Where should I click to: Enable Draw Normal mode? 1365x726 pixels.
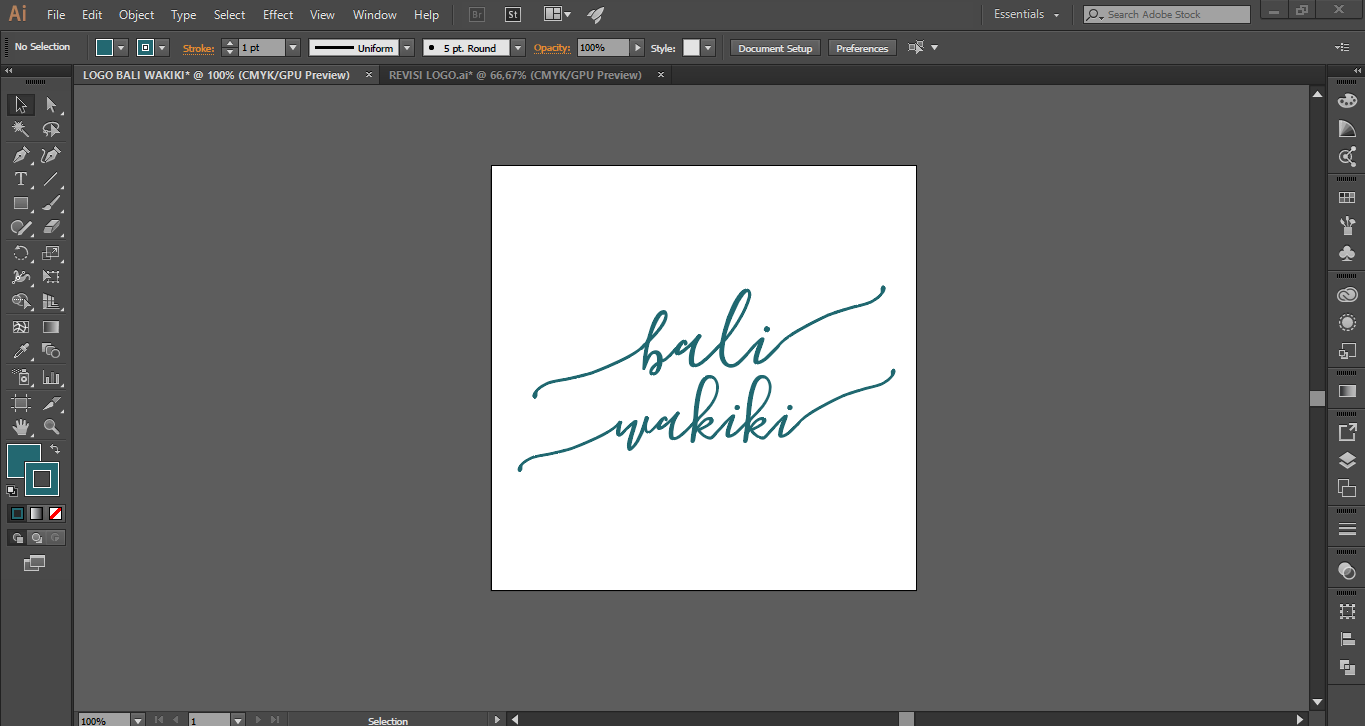(17, 538)
